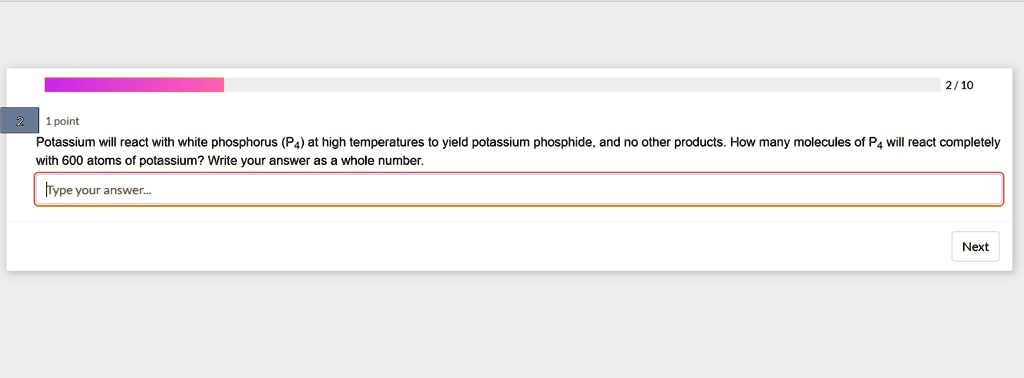Click the gray background below the question card

(512, 324)
